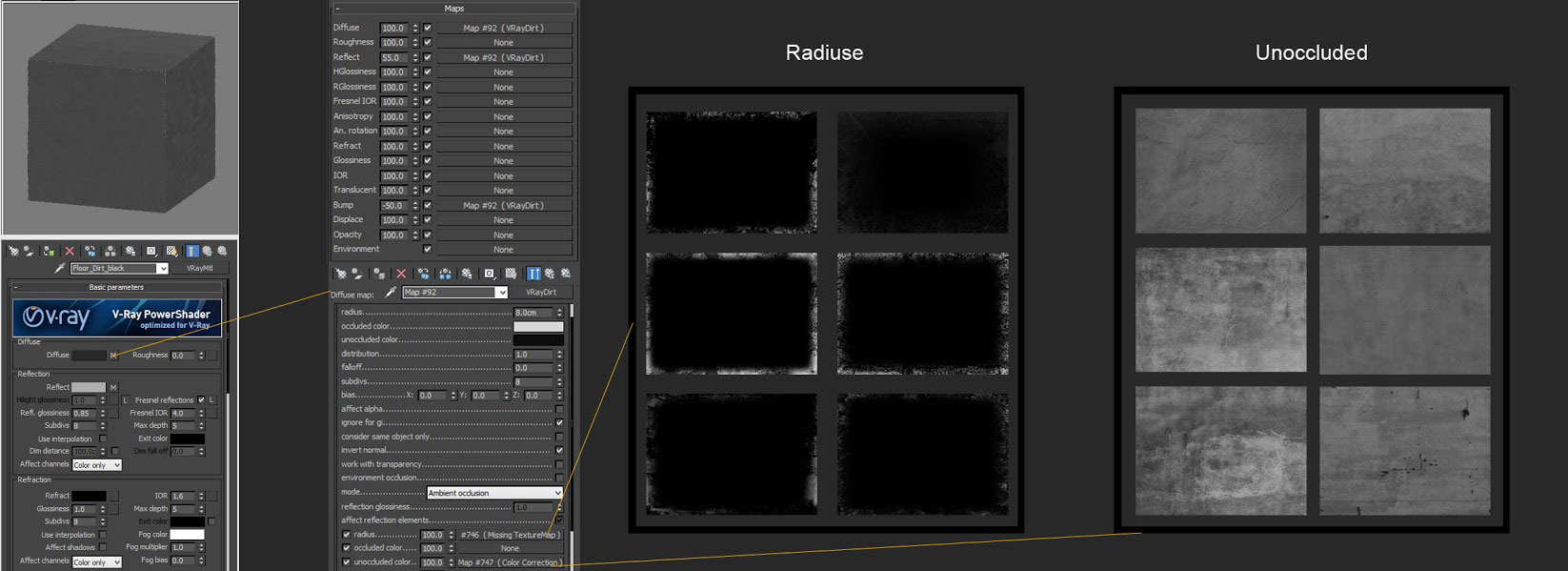Screen dimensions: 1568x571
Task: Click eyedropper pick icon beside Floor_Dirt_black name
Action: (60, 269)
